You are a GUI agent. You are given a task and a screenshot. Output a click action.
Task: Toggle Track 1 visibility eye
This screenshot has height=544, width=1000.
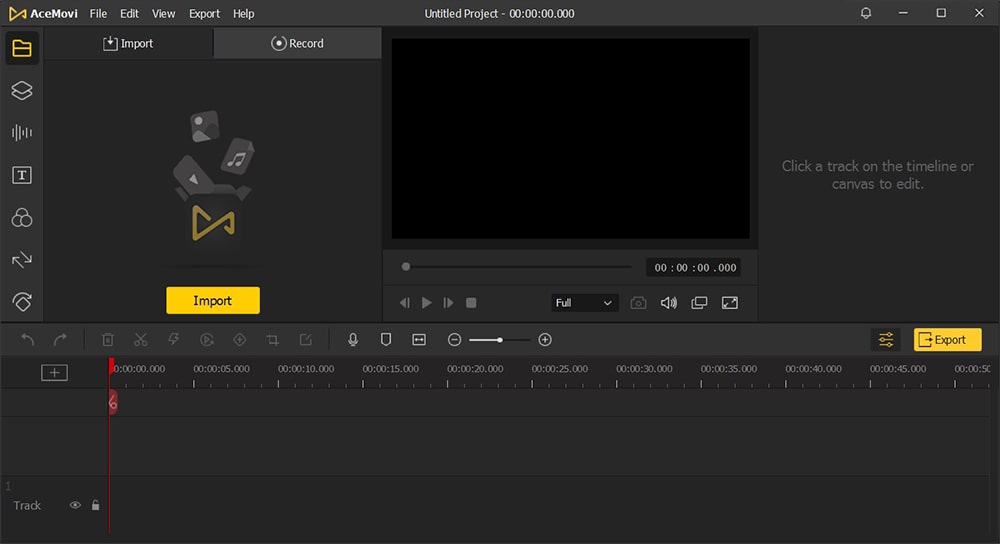tap(75, 505)
